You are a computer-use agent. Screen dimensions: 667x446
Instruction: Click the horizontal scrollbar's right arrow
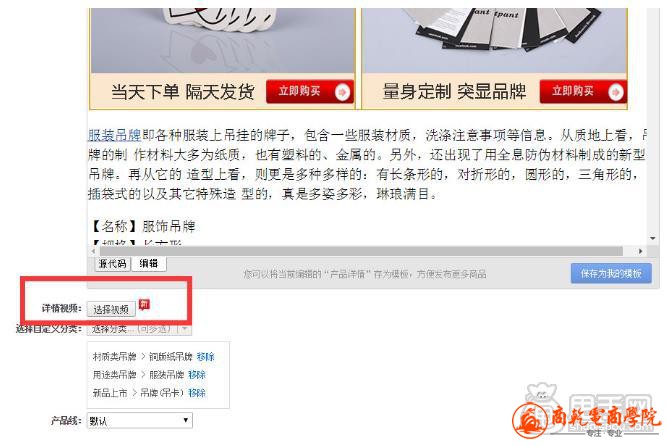[640, 251]
